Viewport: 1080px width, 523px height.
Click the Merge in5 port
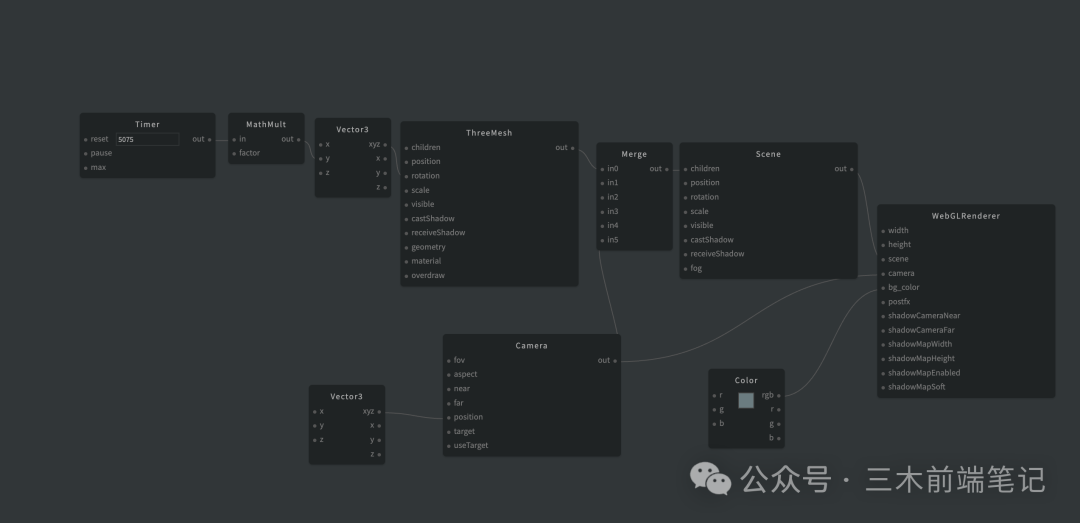tap(602, 240)
